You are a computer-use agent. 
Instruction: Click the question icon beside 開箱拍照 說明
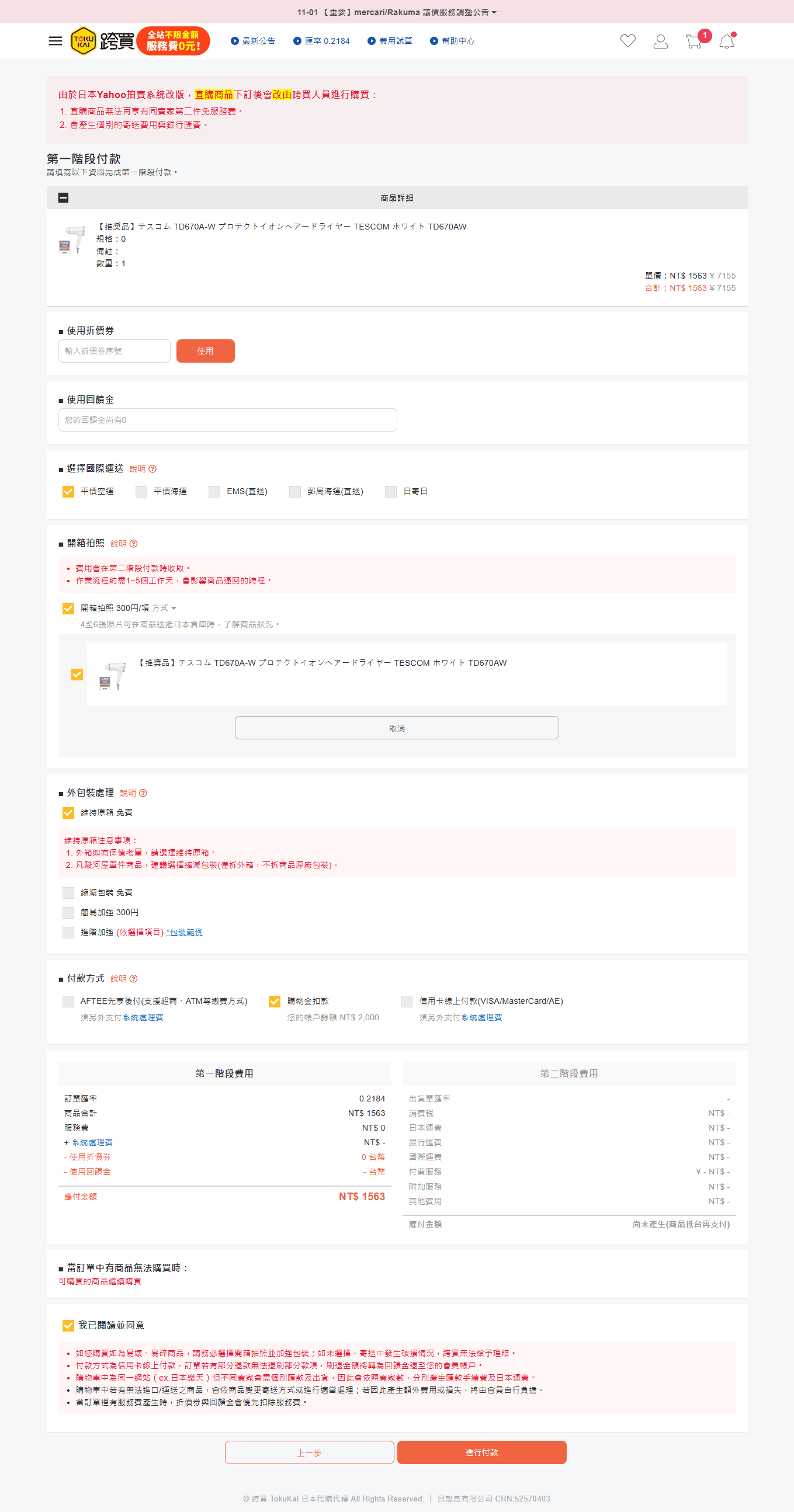tap(134, 544)
